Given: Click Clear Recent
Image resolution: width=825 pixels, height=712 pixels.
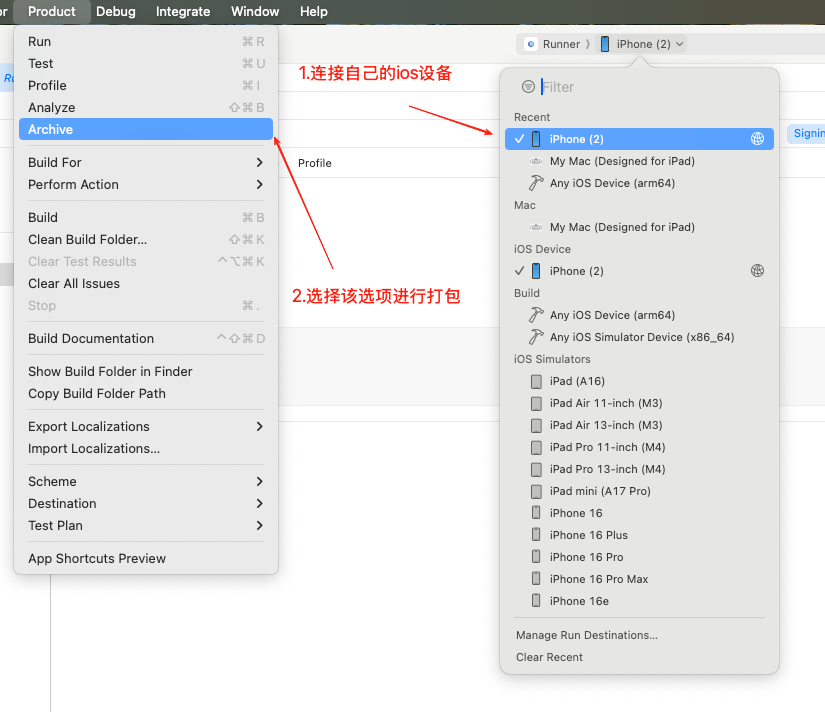Looking at the screenshot, I should pyautogui.click(x=549, y=657).
